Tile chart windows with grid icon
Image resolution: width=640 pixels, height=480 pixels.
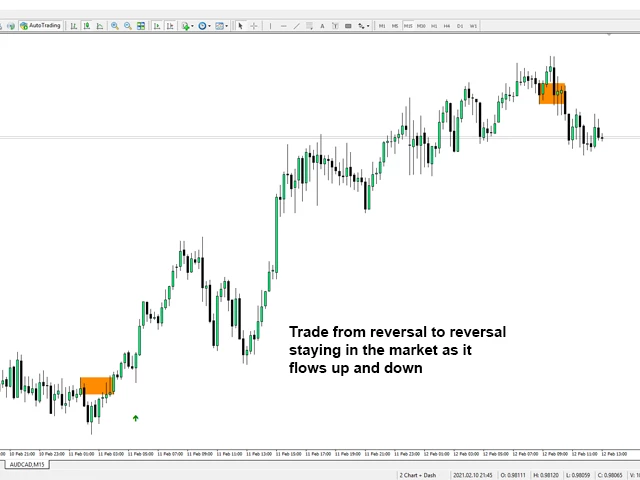(141, 25)
